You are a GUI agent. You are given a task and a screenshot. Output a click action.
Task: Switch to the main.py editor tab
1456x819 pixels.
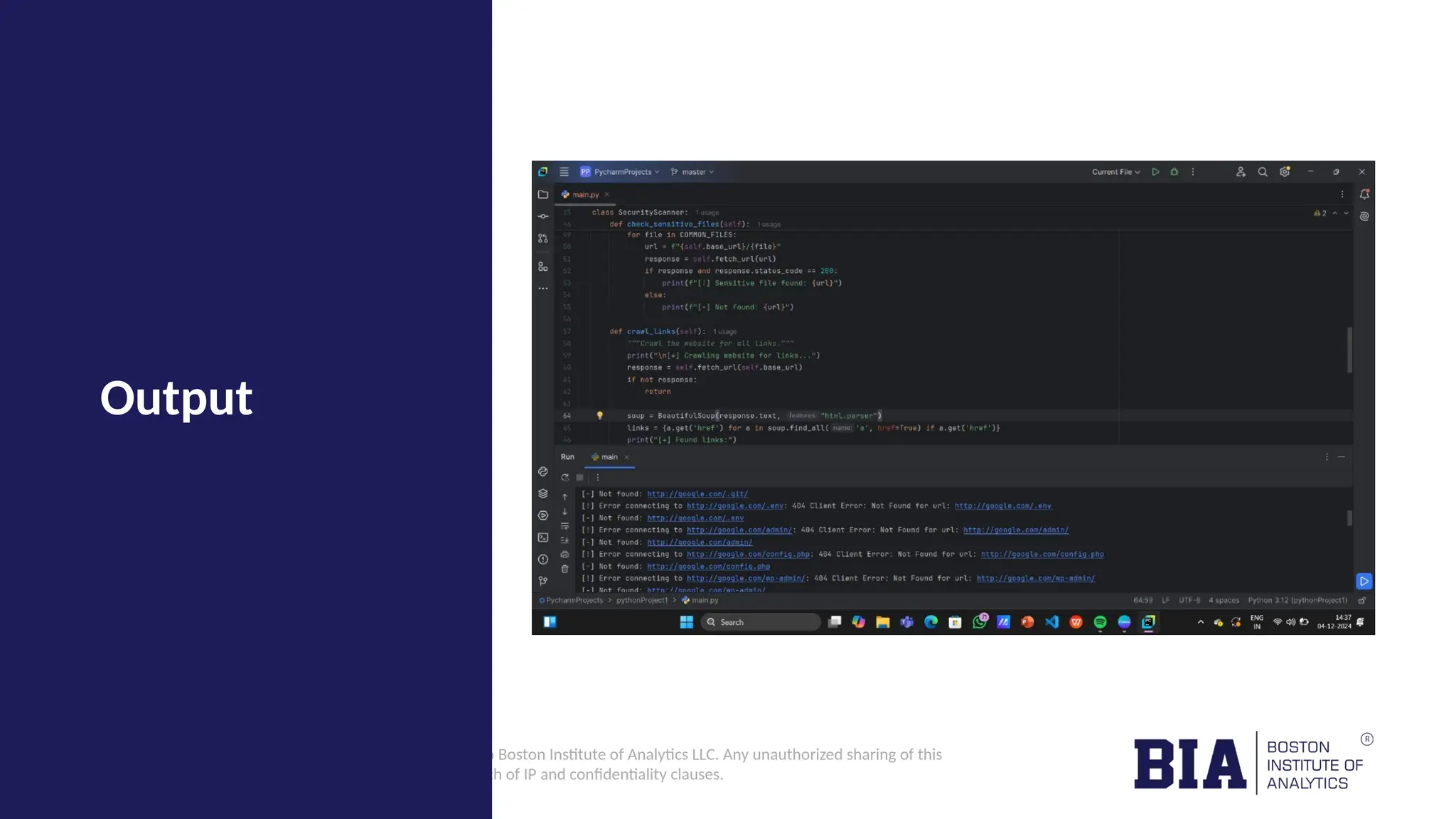585,195
